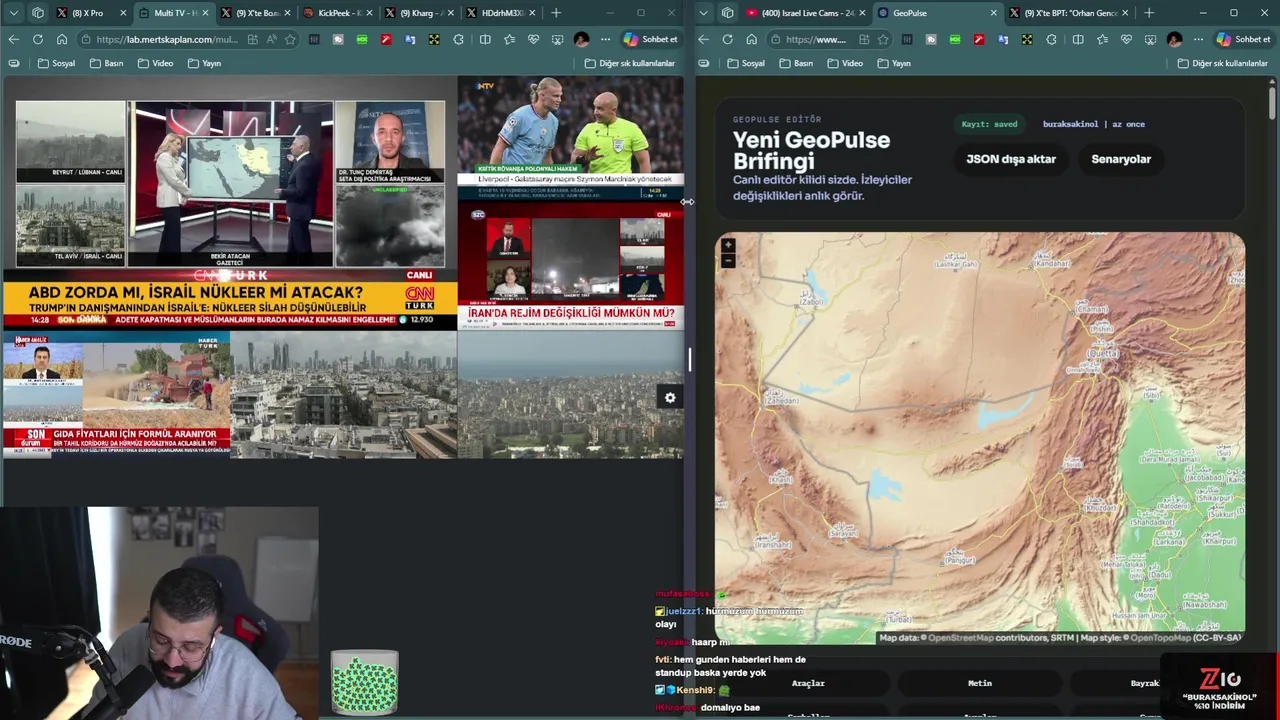Open a new tab in GeoPulse window
The height and width of the screenshot is (720, 1280).
pos(1148,13)
